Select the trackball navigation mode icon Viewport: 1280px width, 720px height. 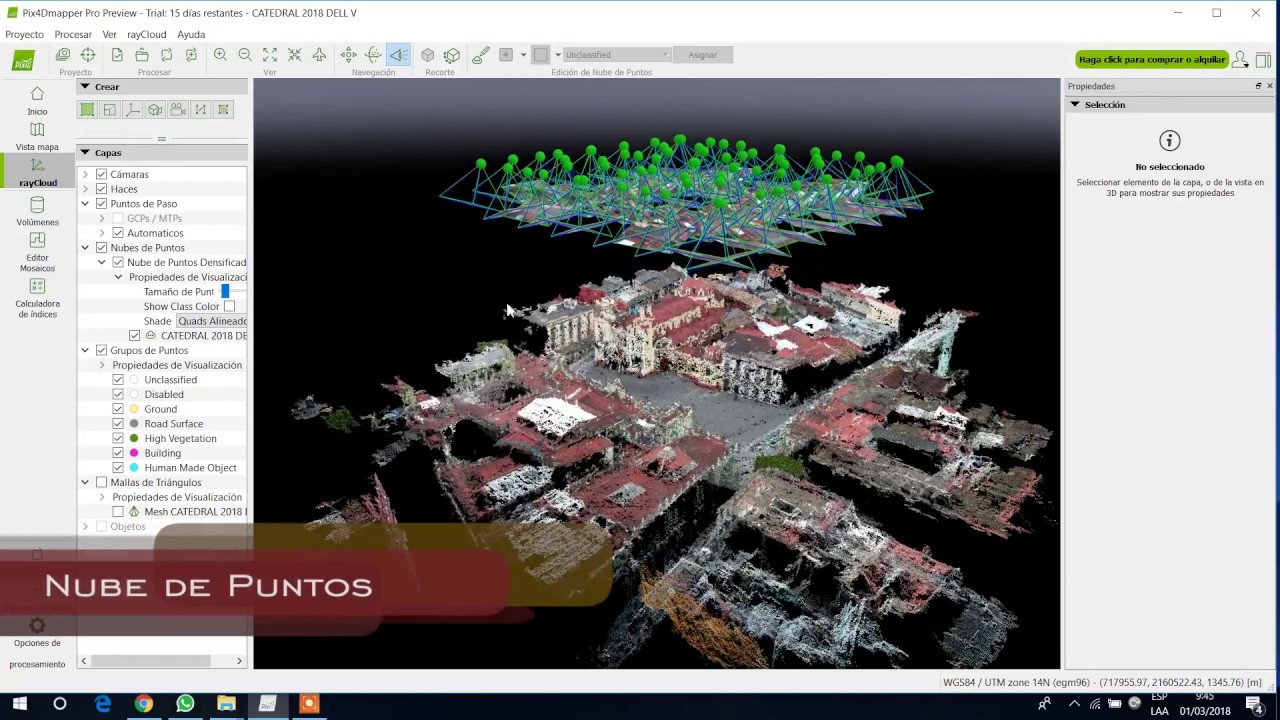point(373,55)
